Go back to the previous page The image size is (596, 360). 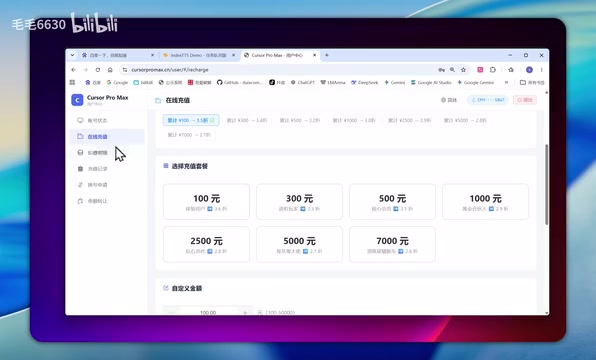coord(73,70)
